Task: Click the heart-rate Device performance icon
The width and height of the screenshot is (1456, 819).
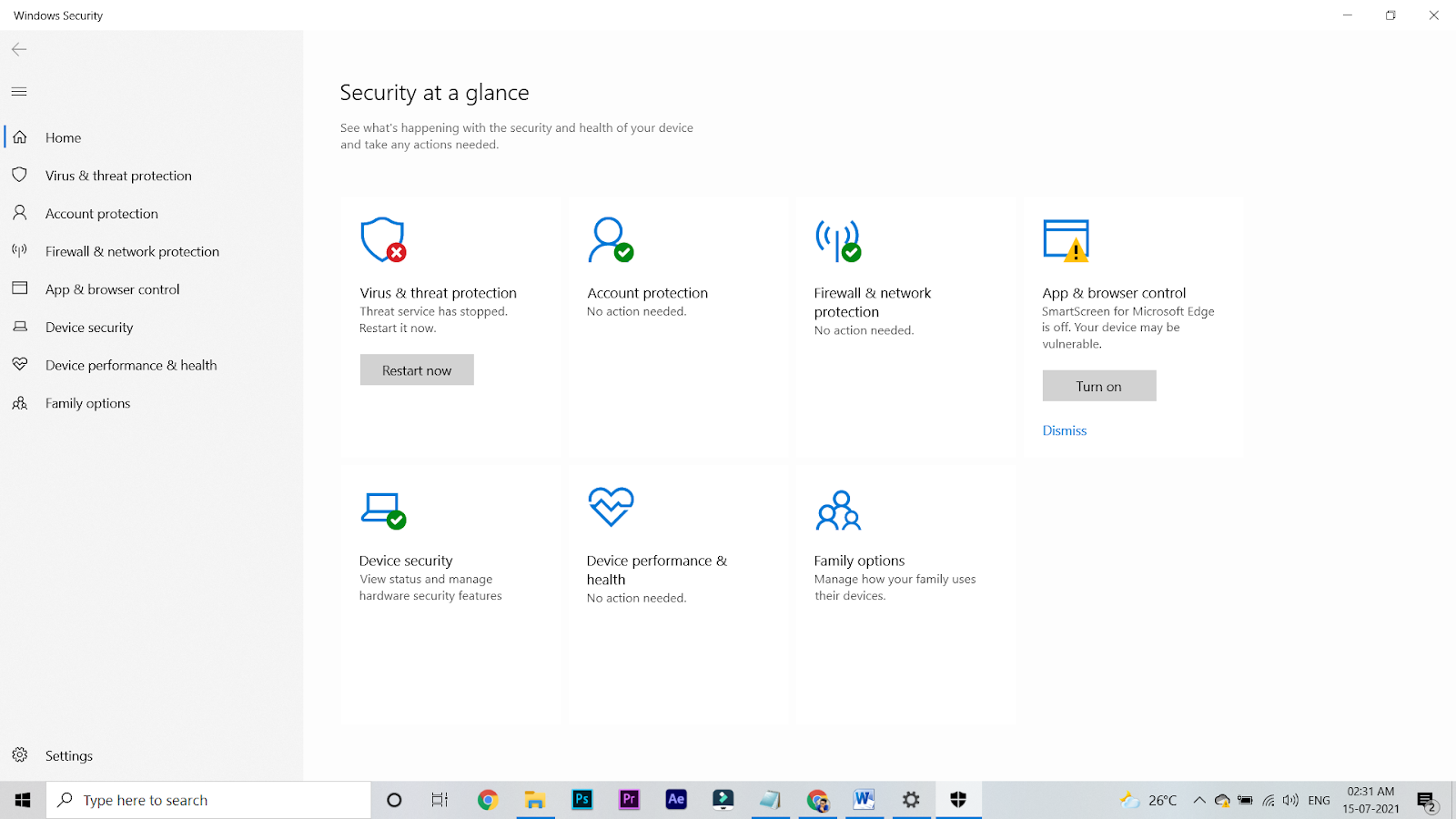Action: tap(611, 507)
